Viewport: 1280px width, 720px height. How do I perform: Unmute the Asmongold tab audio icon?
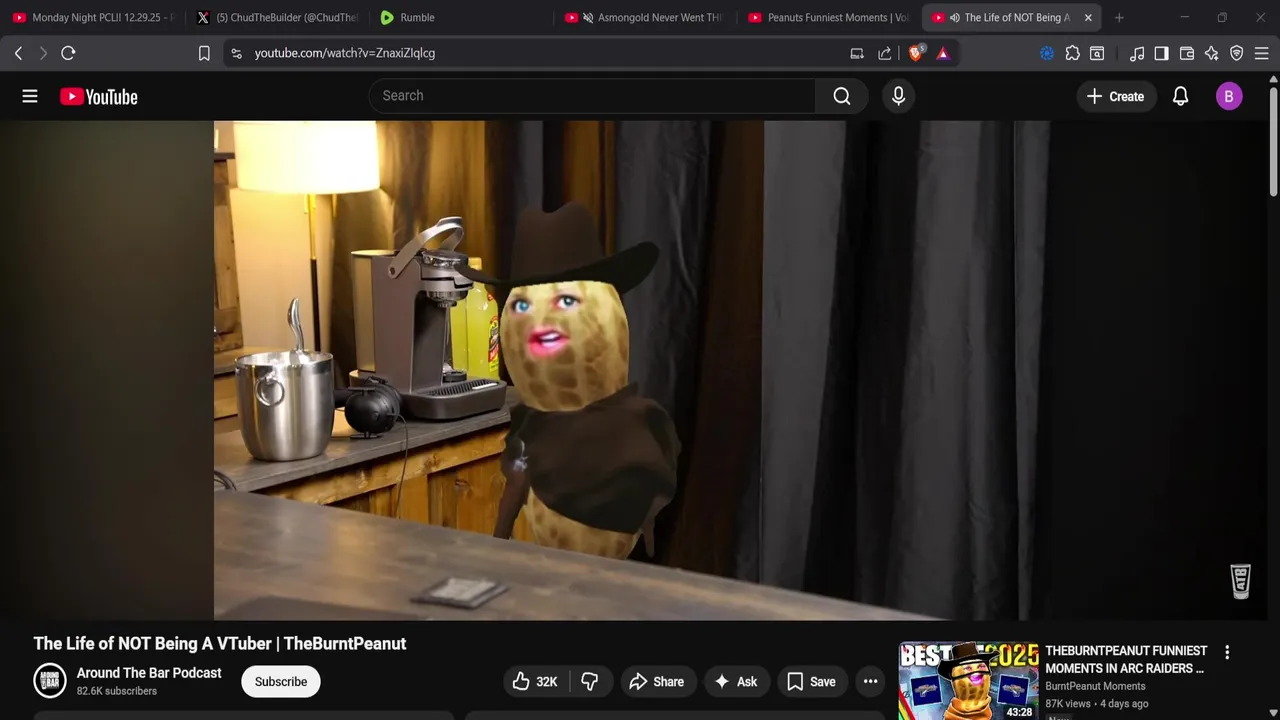pyautogui.click(x=588, y=17)
